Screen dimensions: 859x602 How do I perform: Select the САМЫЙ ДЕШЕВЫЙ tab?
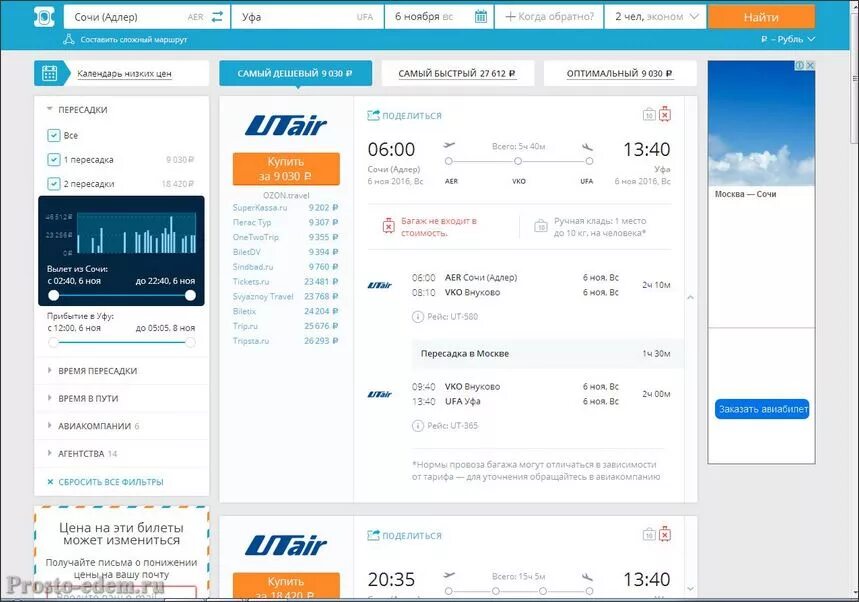tap(295, 73)
